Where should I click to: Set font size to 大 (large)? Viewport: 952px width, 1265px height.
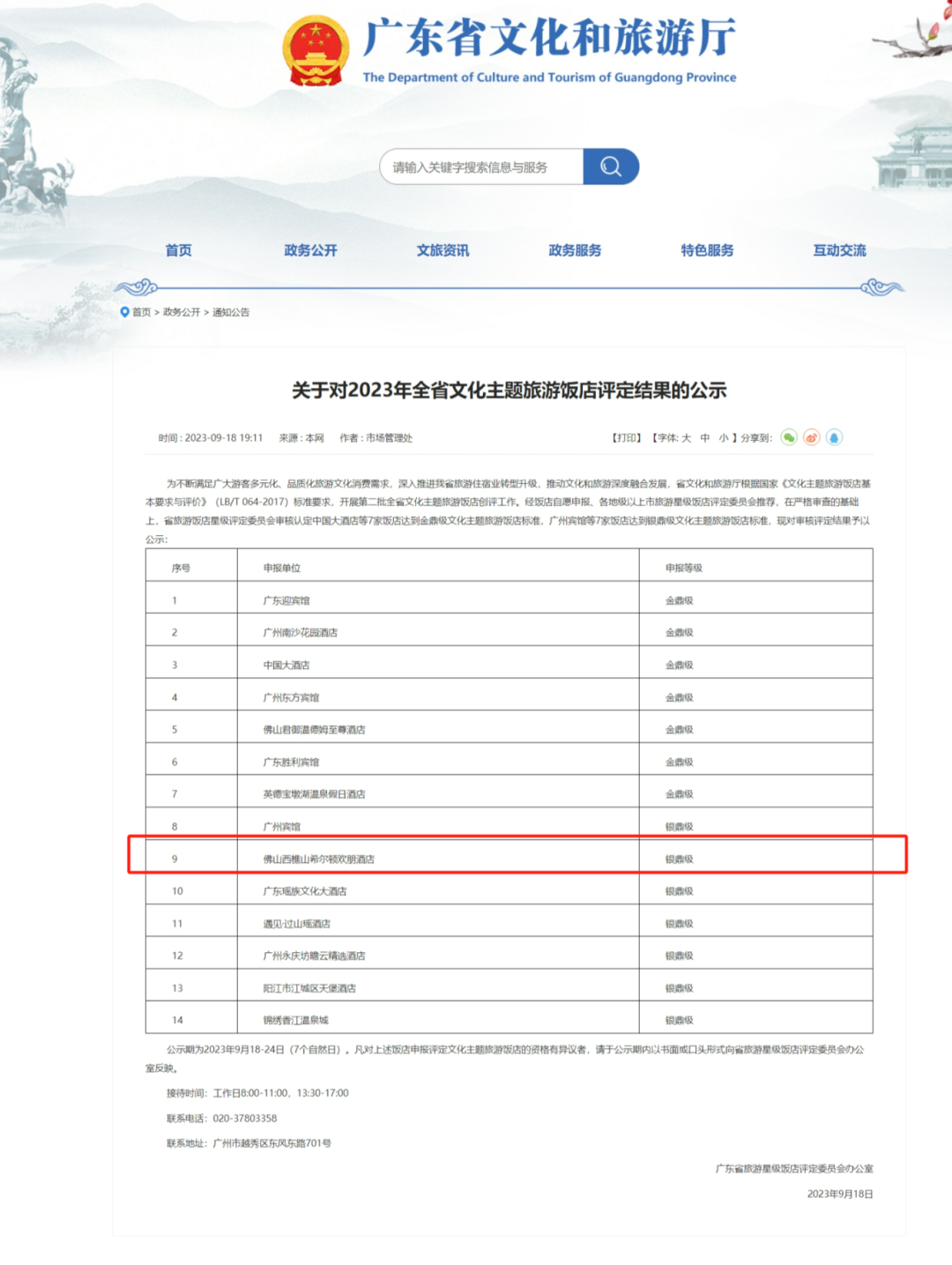(x=687, y=438)
